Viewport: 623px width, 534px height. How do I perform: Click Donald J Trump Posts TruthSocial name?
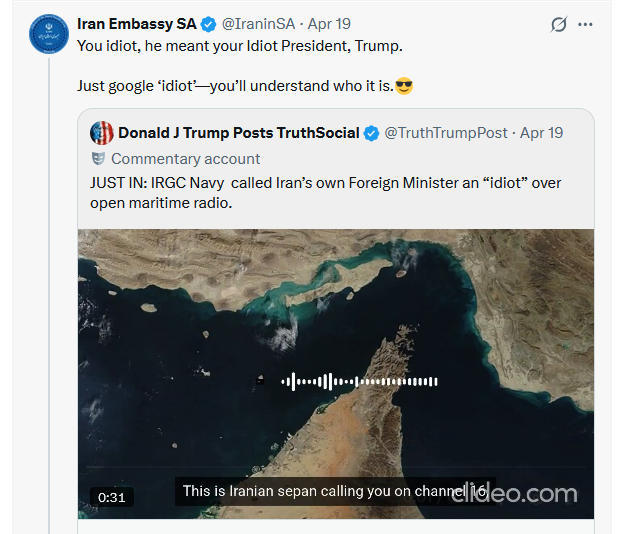click(238, 133)
